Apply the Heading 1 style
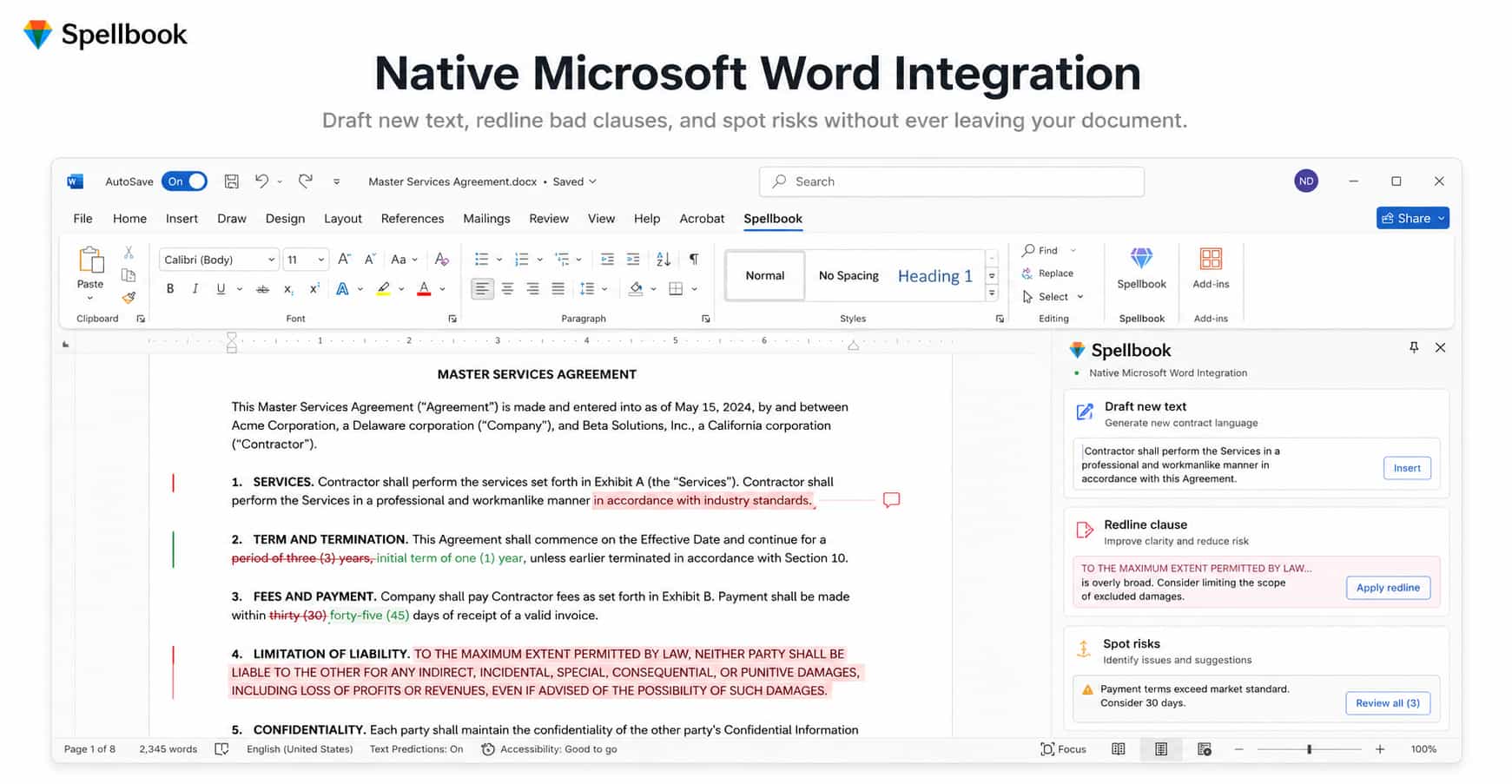This screenshot has height=784, width=1512. pos(935,276)
